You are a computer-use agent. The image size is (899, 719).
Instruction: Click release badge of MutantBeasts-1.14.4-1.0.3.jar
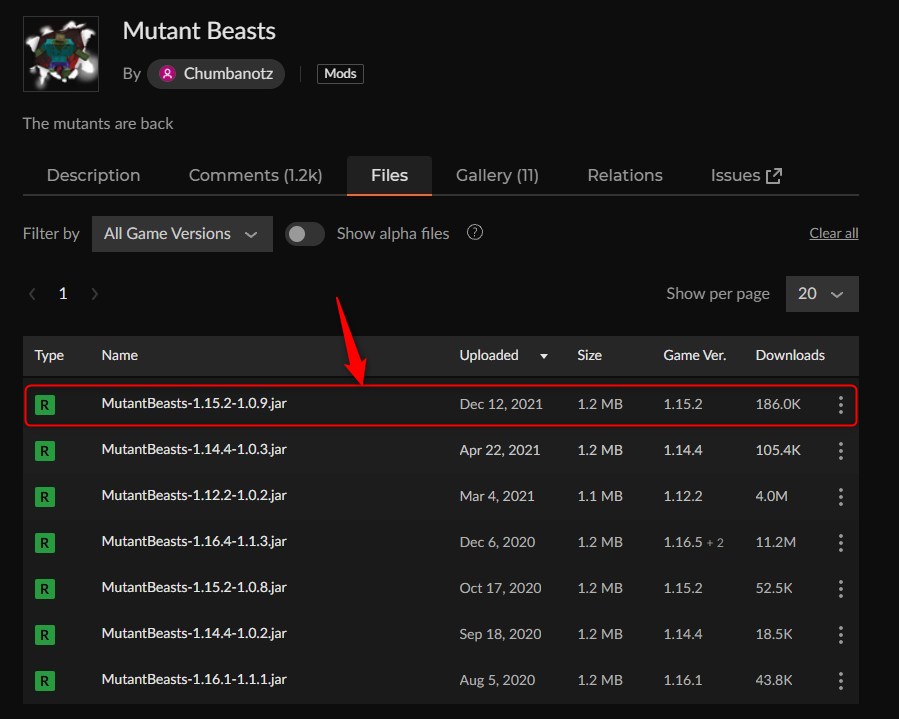click(45, 451)
